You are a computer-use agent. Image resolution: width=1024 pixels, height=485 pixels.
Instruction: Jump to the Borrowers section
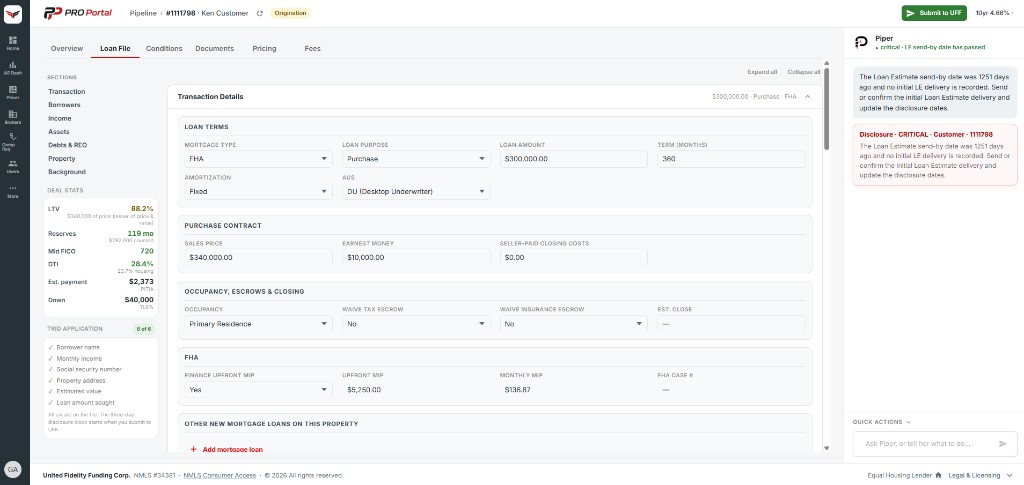pyautogui.click(x=64, y=105)
